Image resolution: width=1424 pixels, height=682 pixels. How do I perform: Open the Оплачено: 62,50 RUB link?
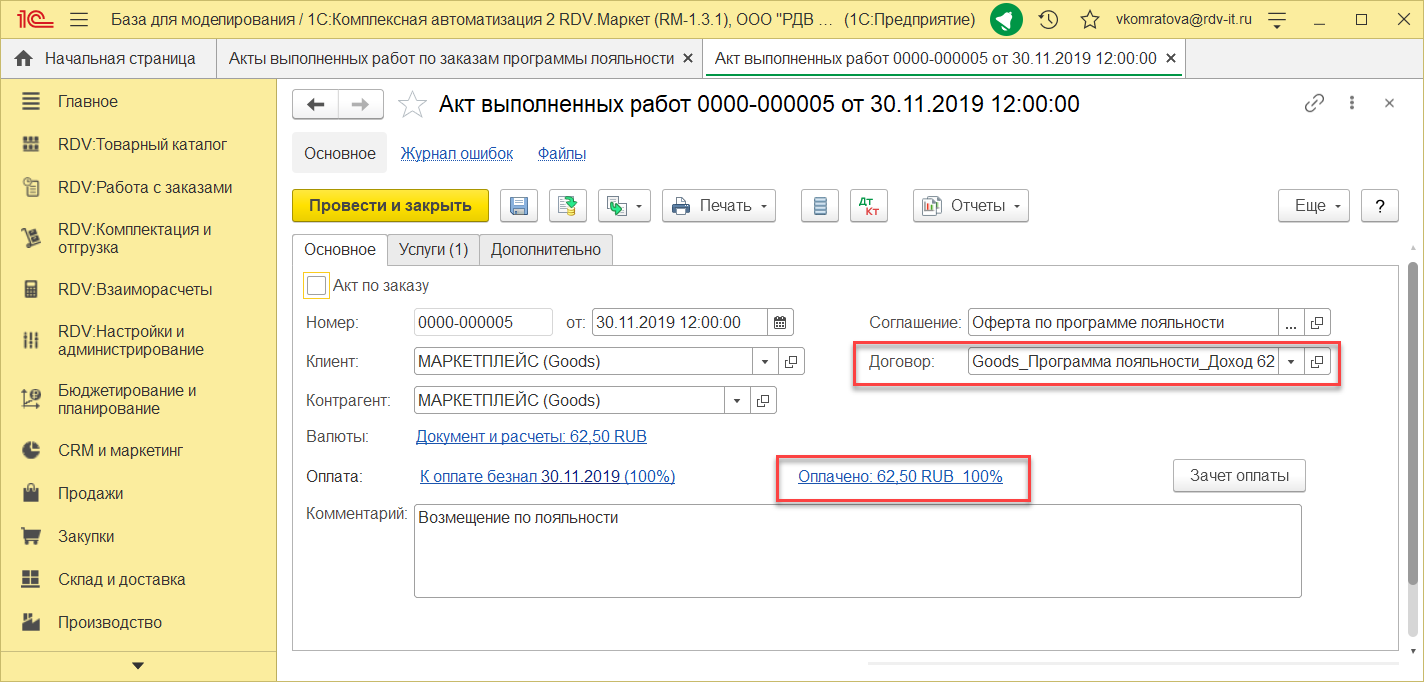click(x=899, y=477)
